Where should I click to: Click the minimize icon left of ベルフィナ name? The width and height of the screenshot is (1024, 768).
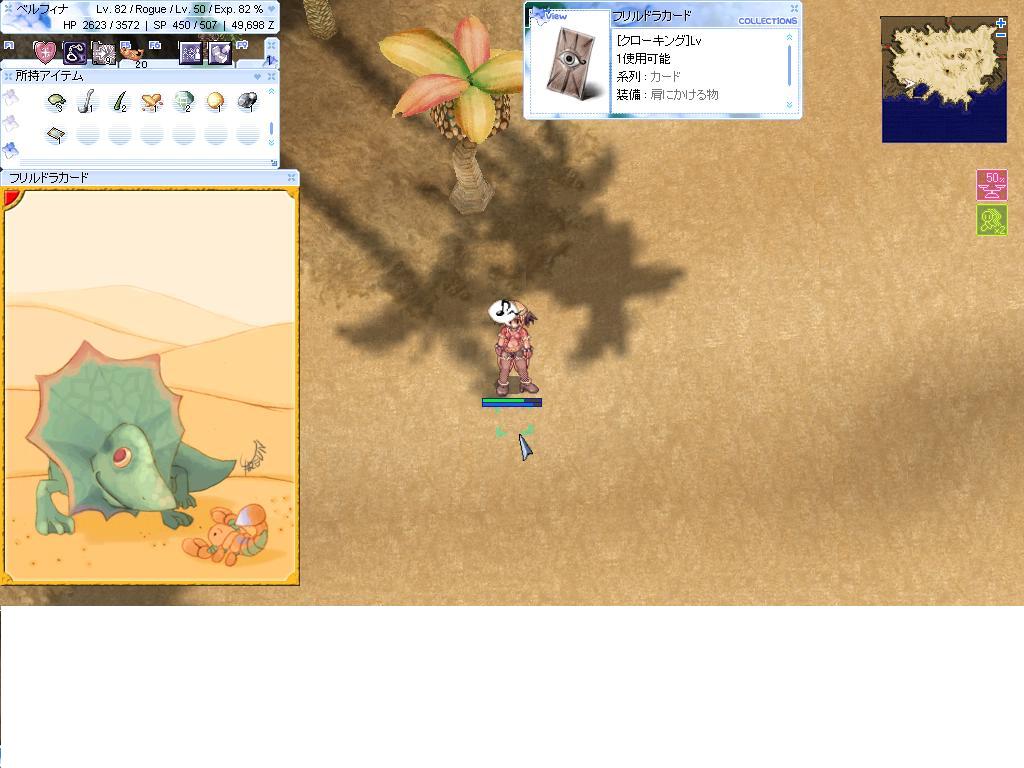[8, 9]
